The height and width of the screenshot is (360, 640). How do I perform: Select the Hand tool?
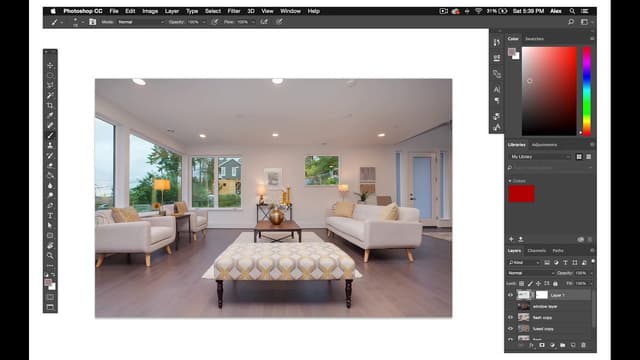pos(50,246)
